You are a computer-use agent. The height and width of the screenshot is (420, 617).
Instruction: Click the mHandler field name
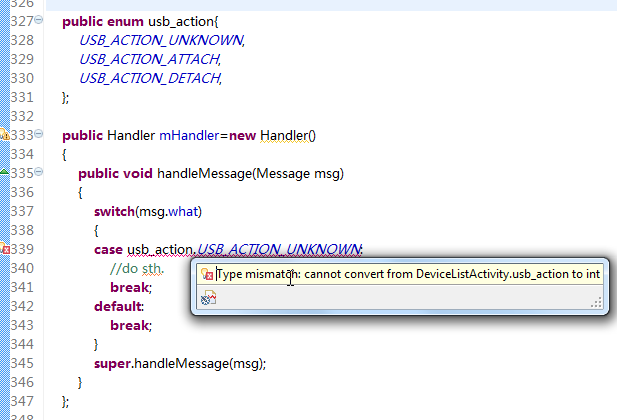click(x=189, y=135)
